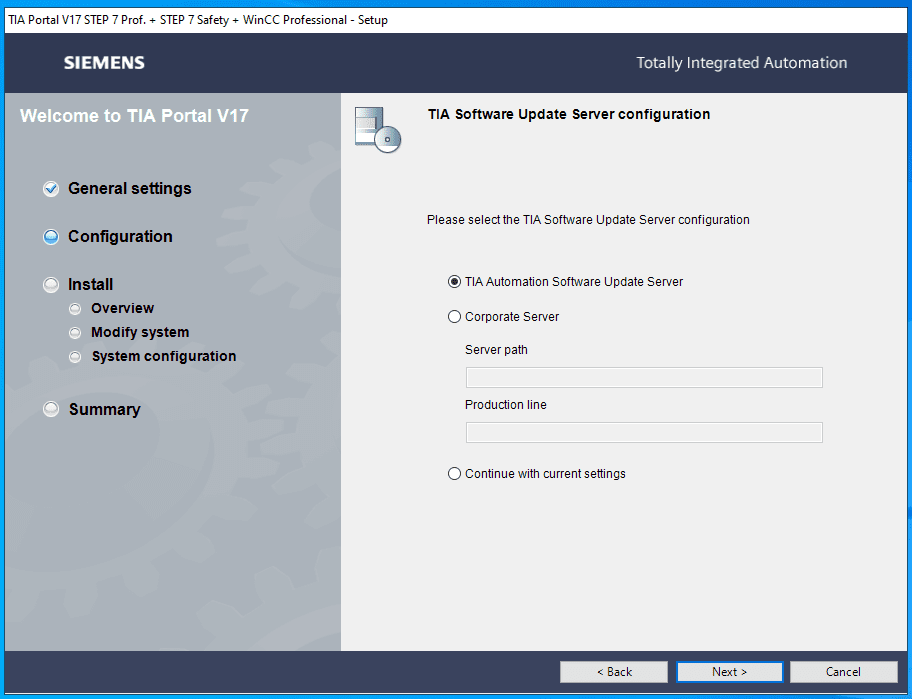The width and height of the screenshot is (912, 699).
Task: Select the Modify system sub-step label
Action: point(140,332)
